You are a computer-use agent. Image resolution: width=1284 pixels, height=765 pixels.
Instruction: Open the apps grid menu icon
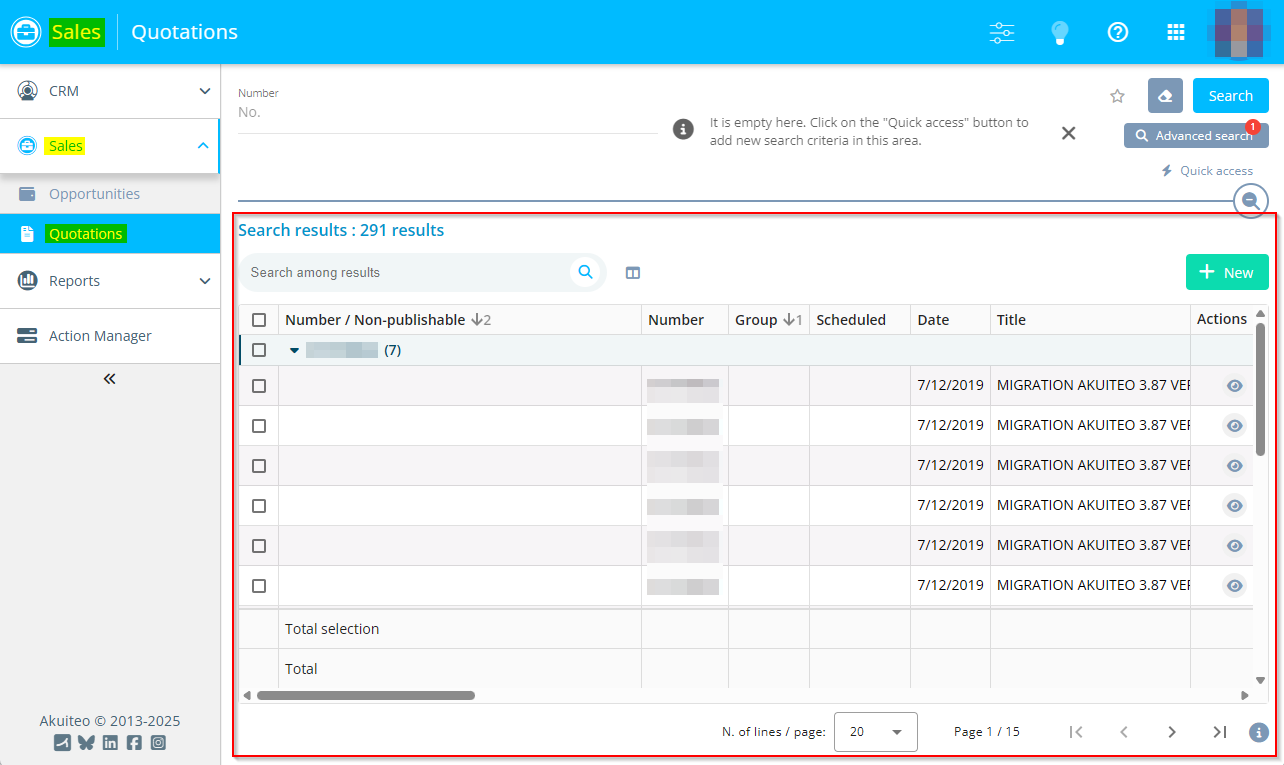coord(1176,32)
